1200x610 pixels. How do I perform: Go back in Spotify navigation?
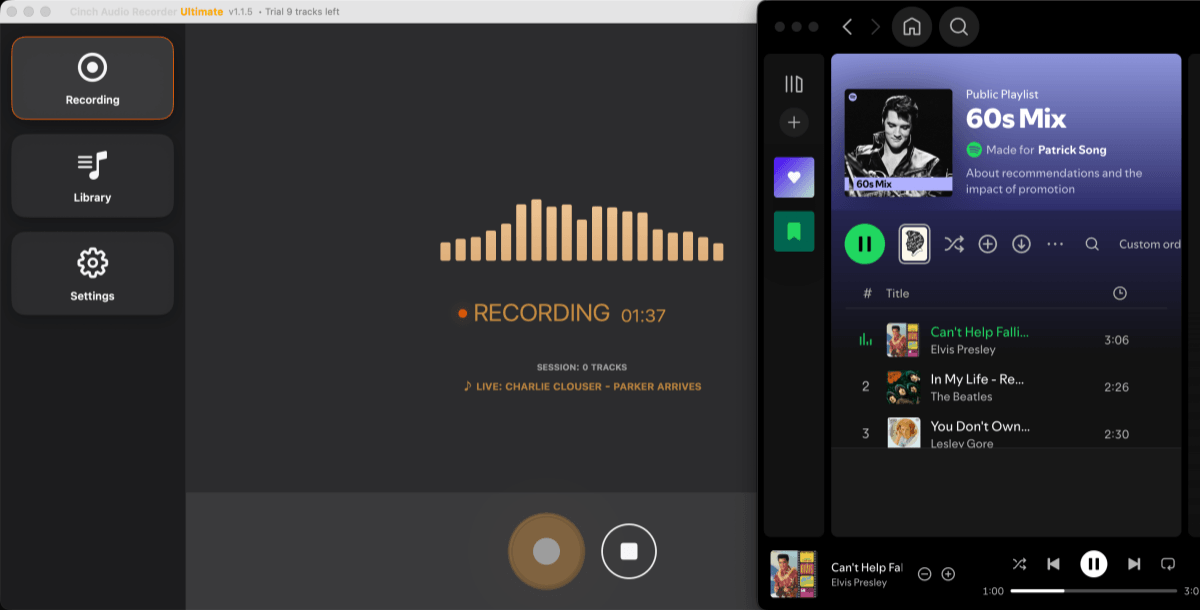[x=847, y=27]
